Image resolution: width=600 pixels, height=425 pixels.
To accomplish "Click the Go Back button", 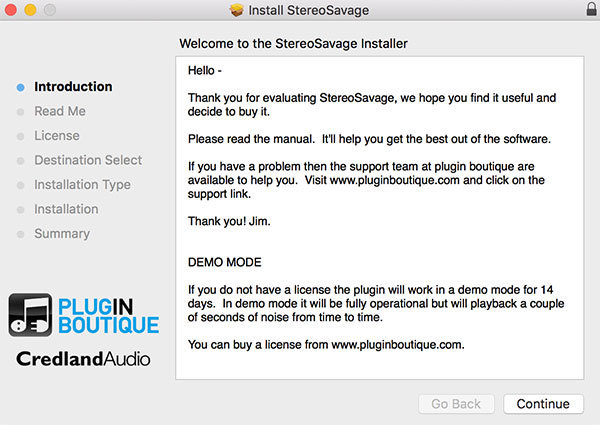I will (x=456, y=404).
